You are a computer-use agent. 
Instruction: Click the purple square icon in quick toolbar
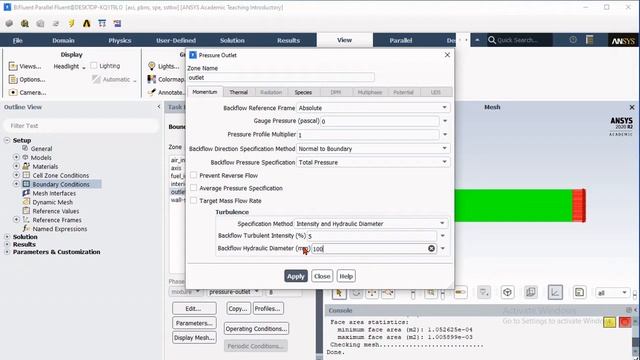(x=118, y=24)
